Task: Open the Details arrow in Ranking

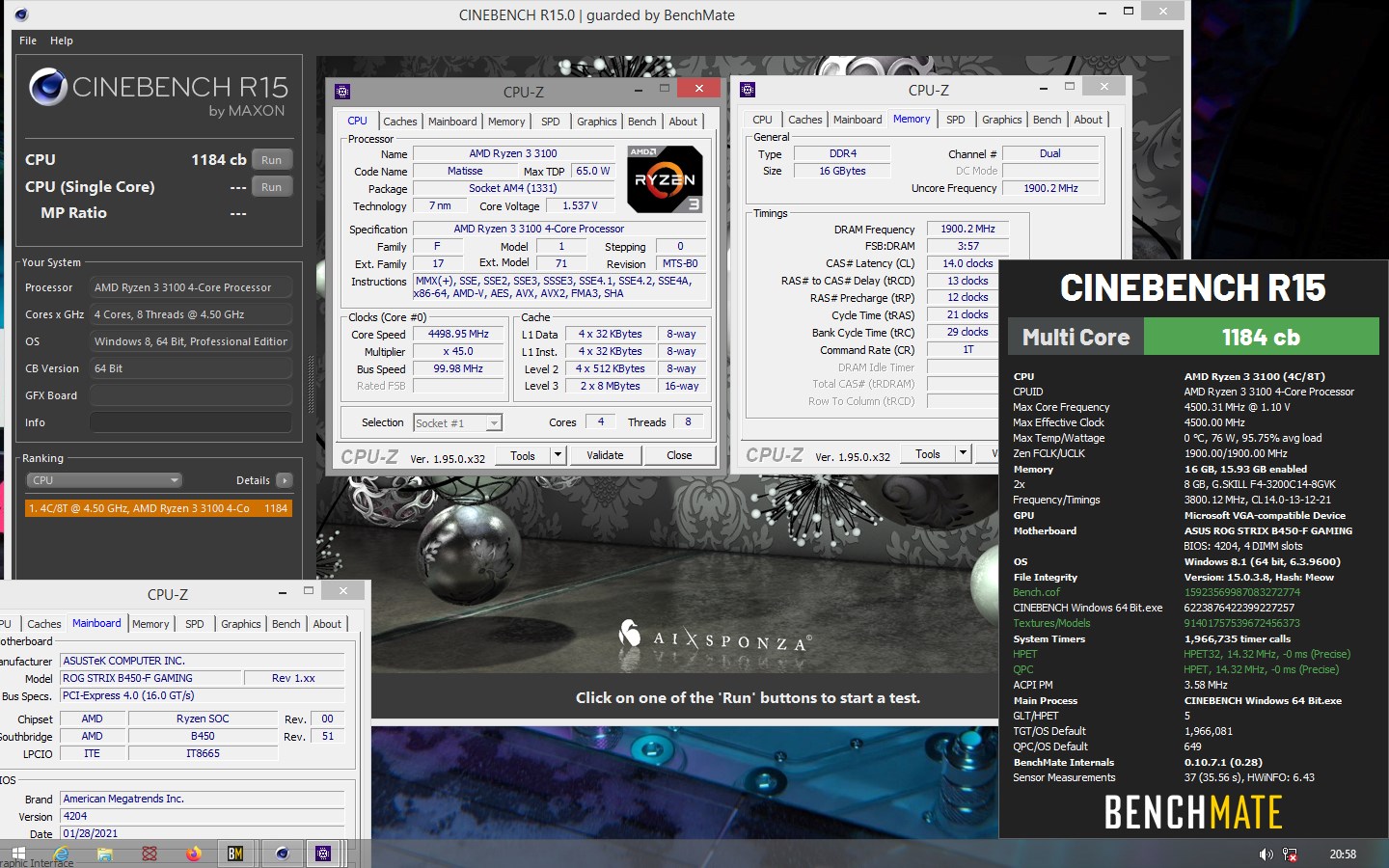Action: pyautogui.click(x=285, y=480)
